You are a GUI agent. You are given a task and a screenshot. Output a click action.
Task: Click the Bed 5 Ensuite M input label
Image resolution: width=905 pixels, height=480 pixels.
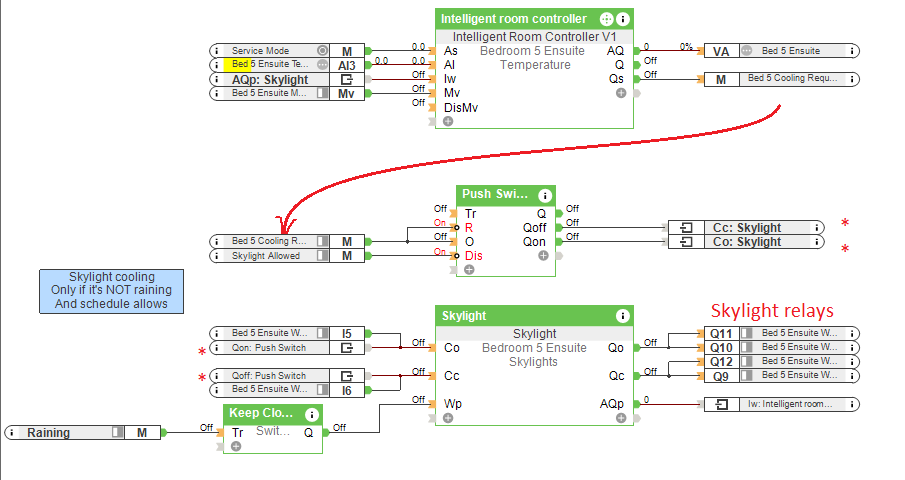269,93
